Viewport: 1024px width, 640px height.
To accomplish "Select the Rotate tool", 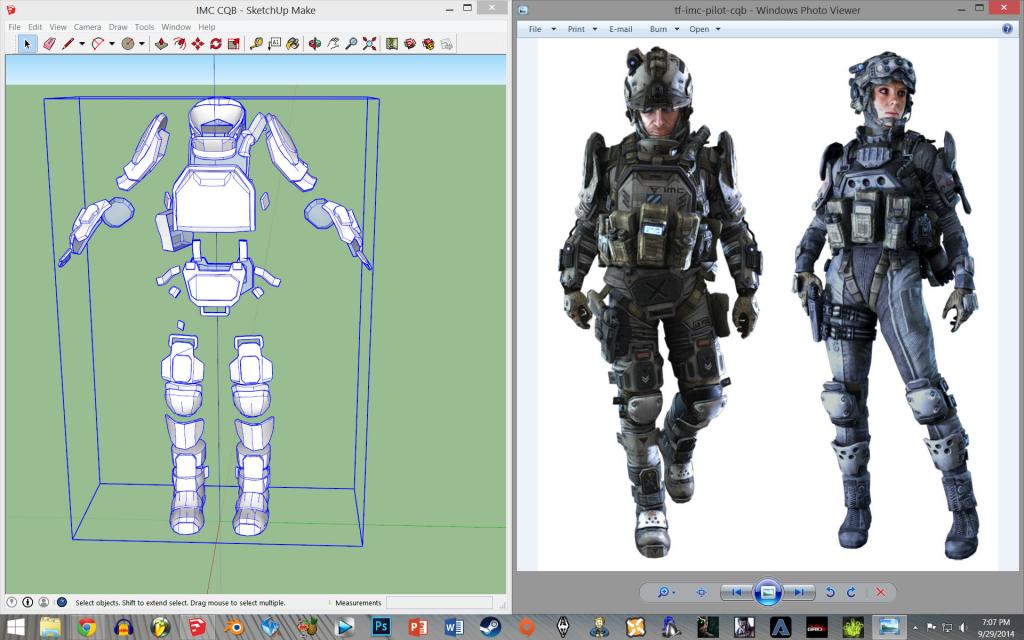I will [x=216, y=44].
